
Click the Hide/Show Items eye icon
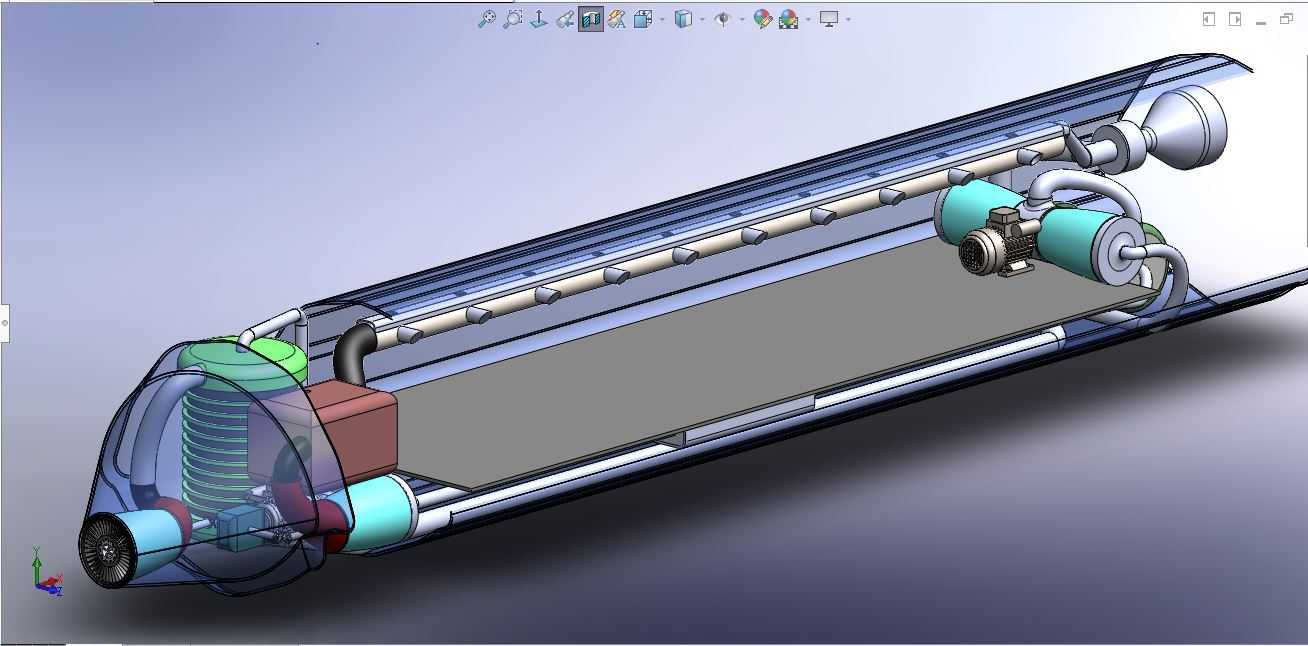click(723, 19)
